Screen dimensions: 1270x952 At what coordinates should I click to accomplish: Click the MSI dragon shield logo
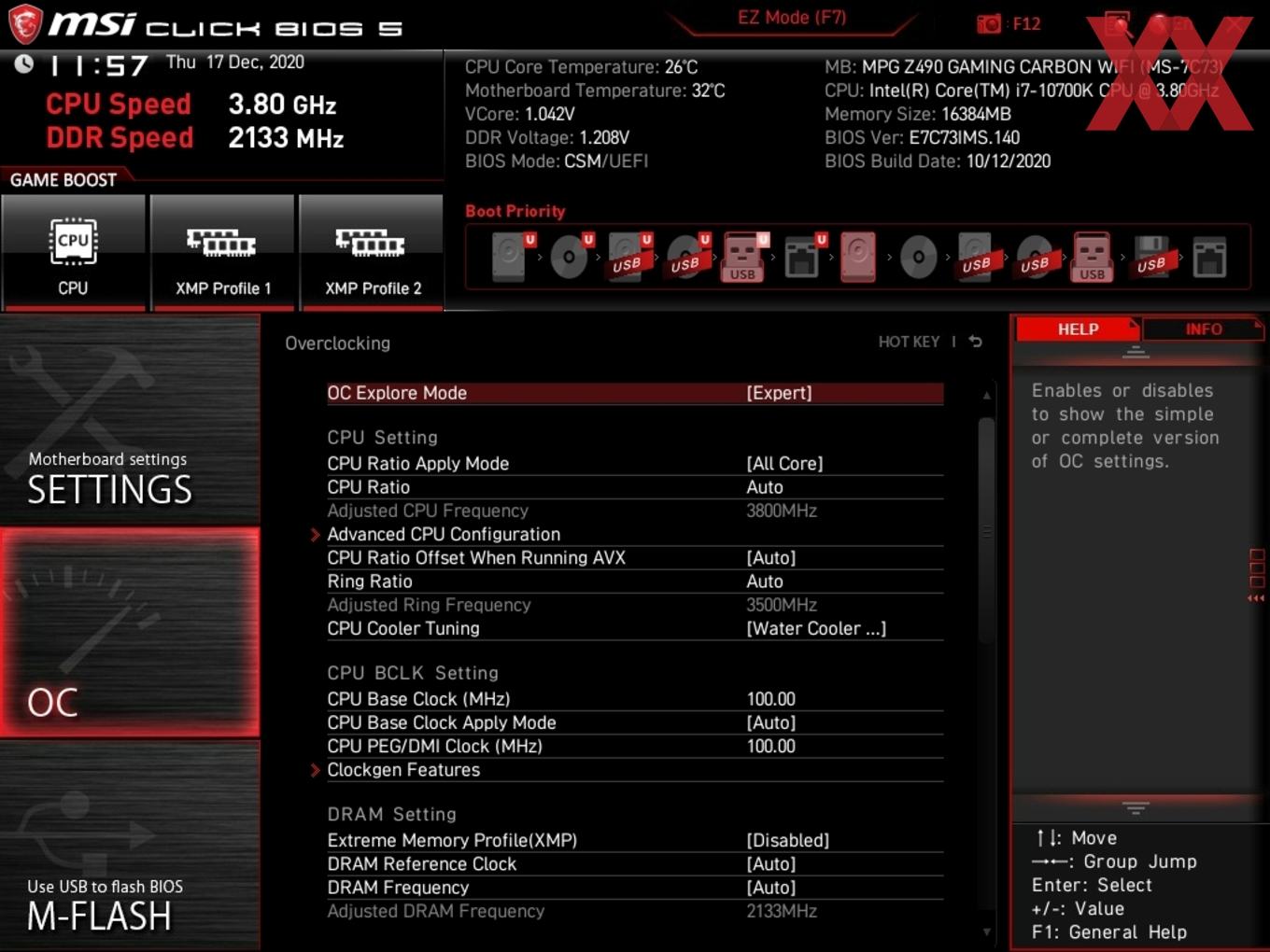pos(25,23)
